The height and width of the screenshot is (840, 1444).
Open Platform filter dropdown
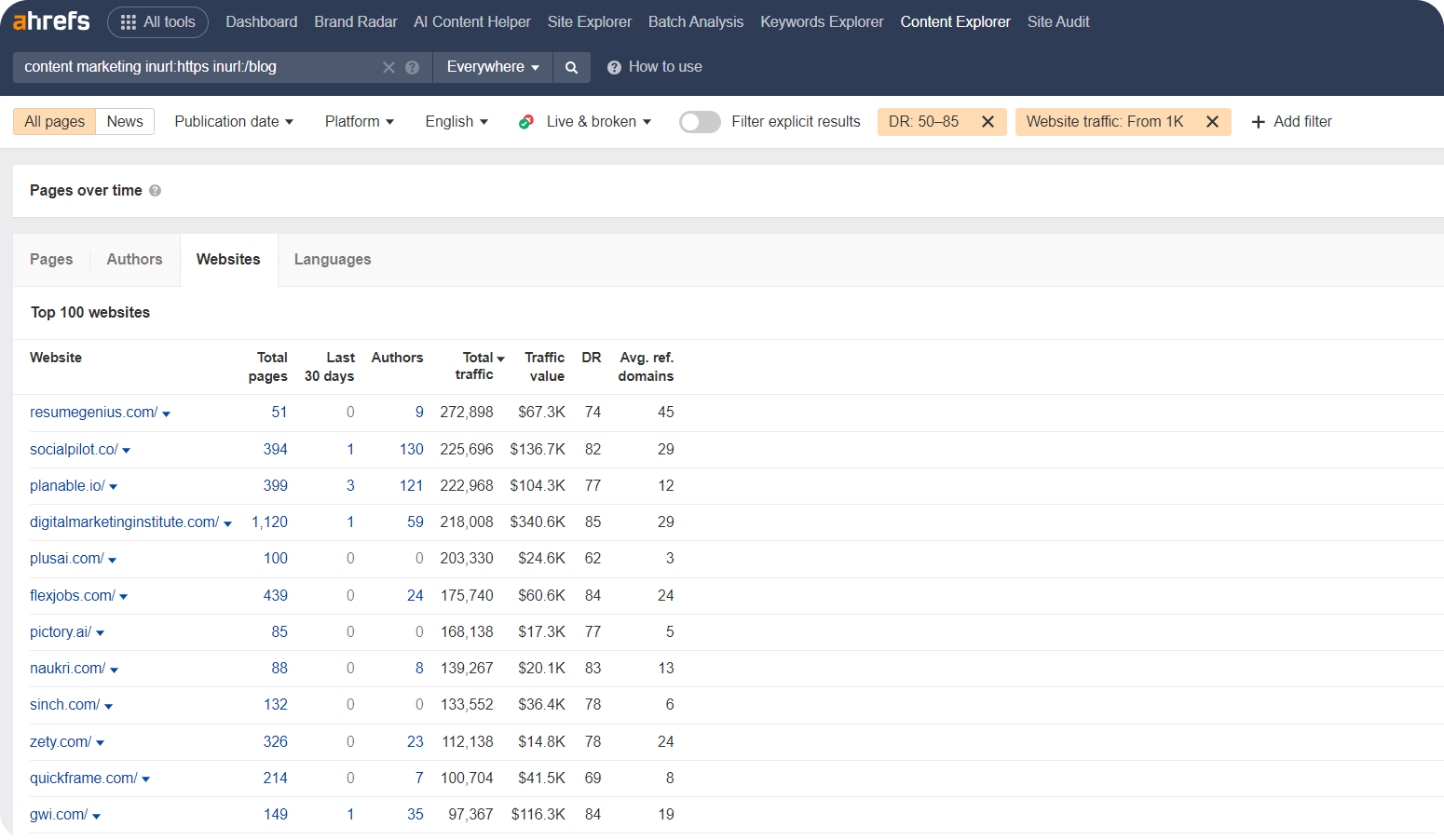click(360, 122)
